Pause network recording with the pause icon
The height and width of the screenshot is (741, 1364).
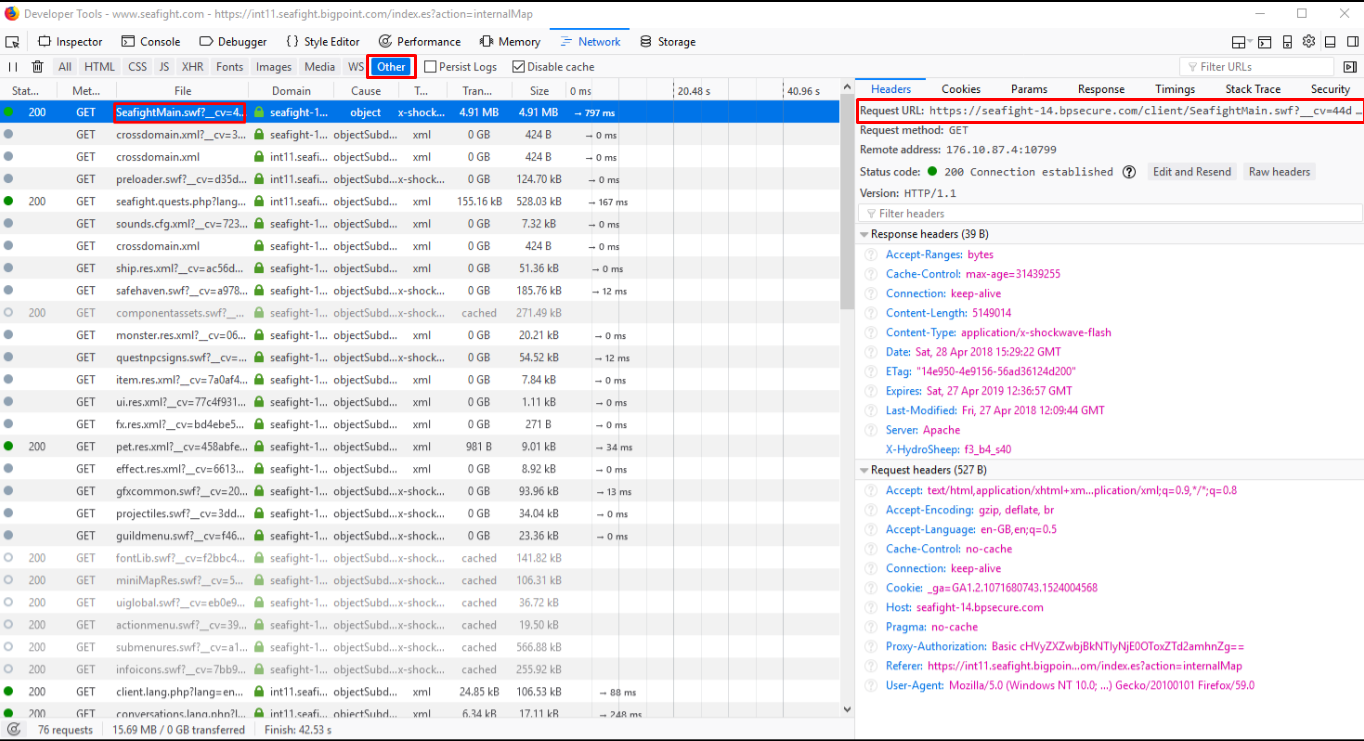13,67
